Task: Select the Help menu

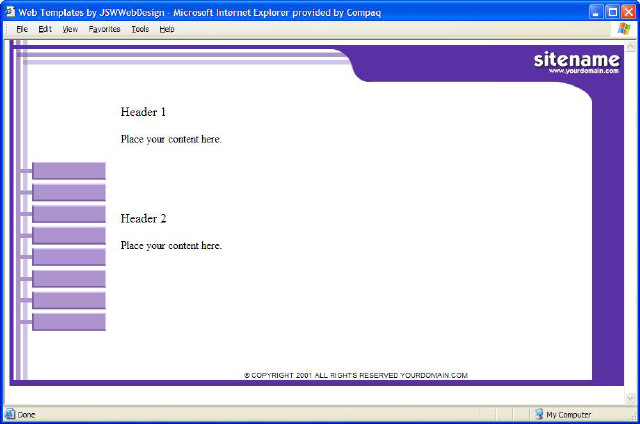Action: 167,29
